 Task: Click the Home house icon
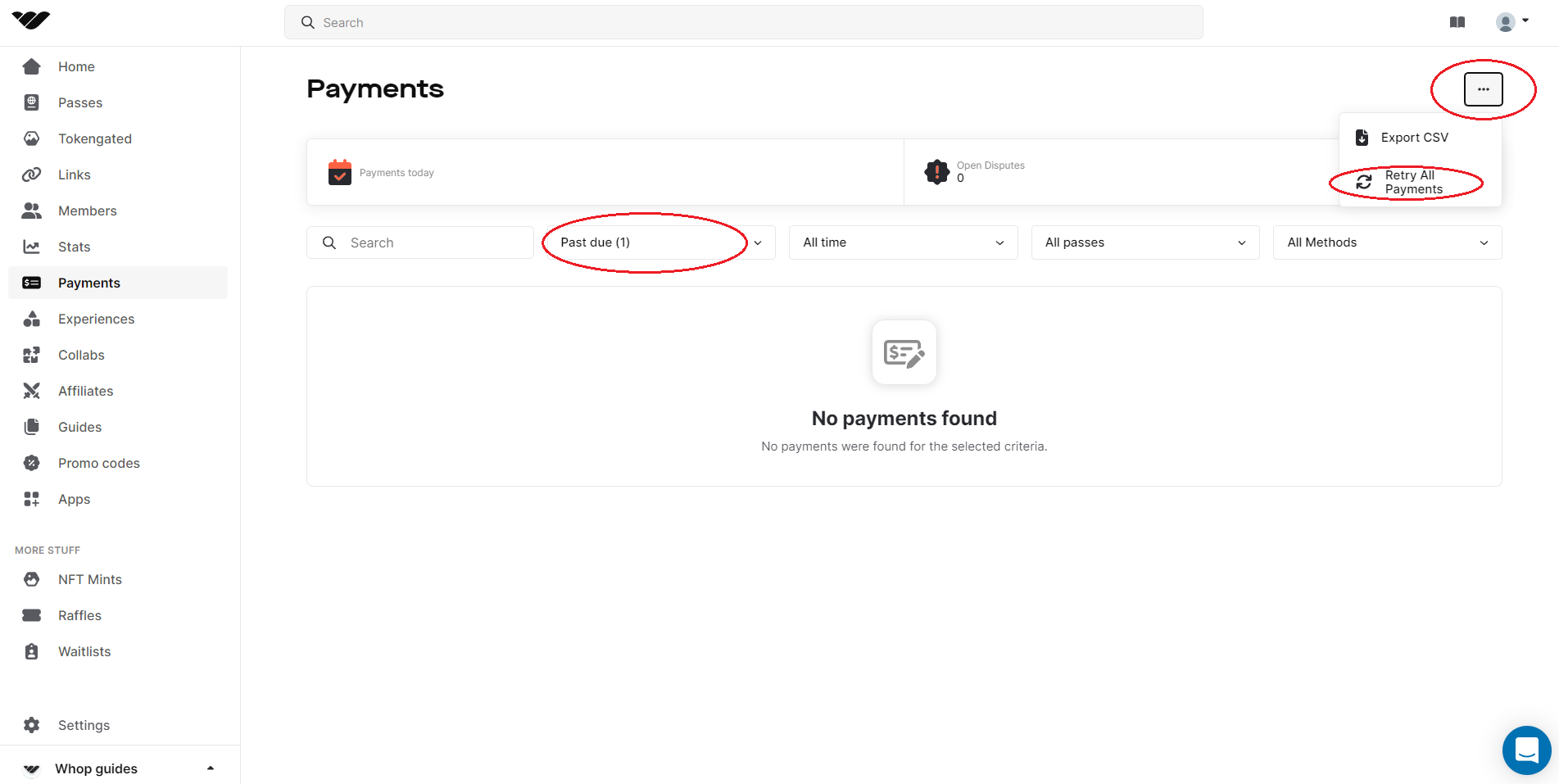tap(32, 66)
